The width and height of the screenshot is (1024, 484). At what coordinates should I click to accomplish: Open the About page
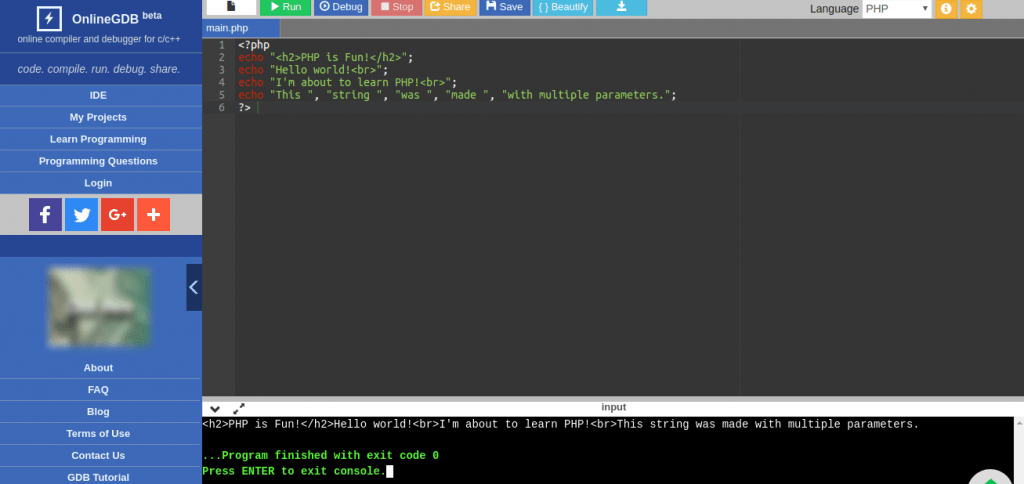[98, 368]
